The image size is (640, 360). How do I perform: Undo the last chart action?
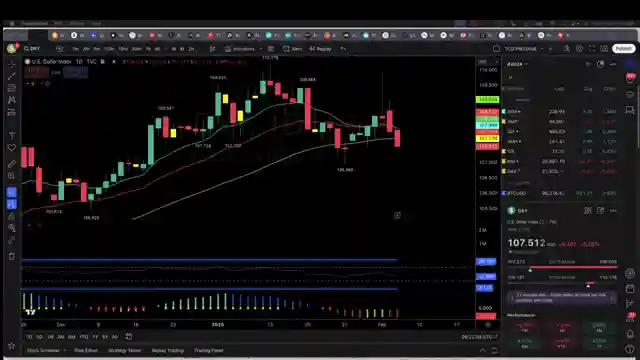(x=343, y=49)
